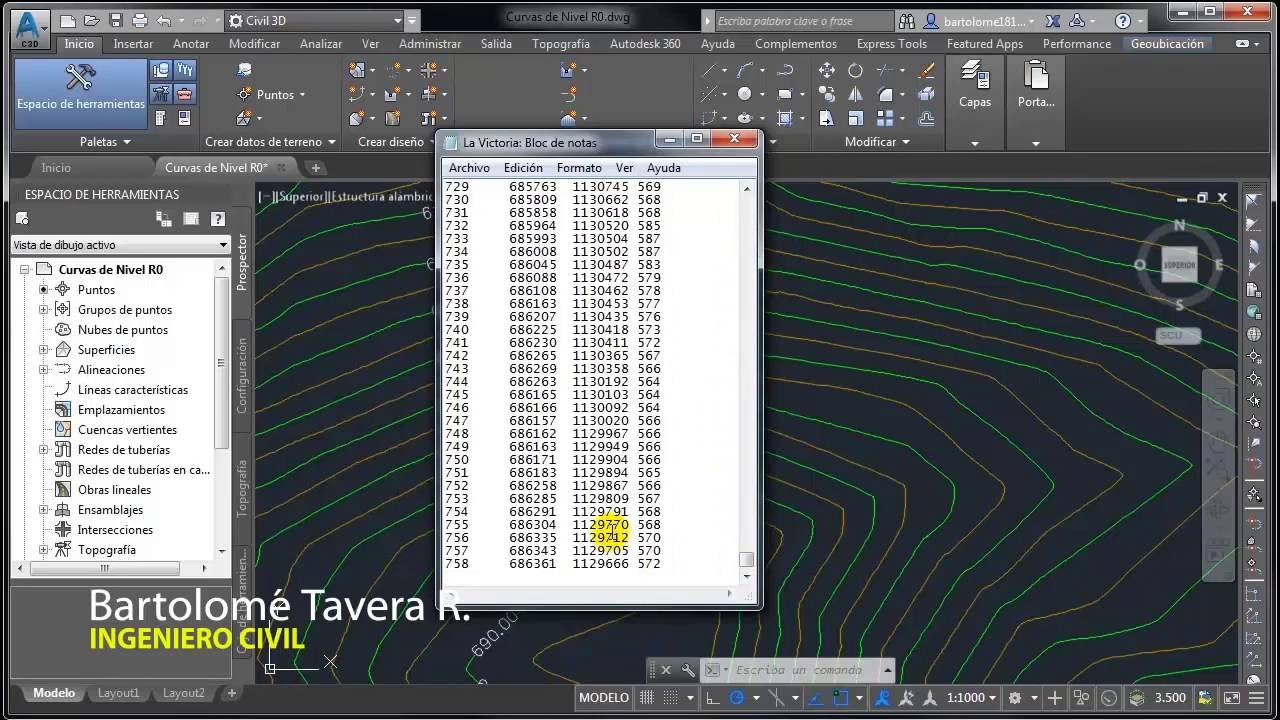Click the Puntos point creation icon
The width and height of the screenshot is (1280, 720).
point(244,94)
